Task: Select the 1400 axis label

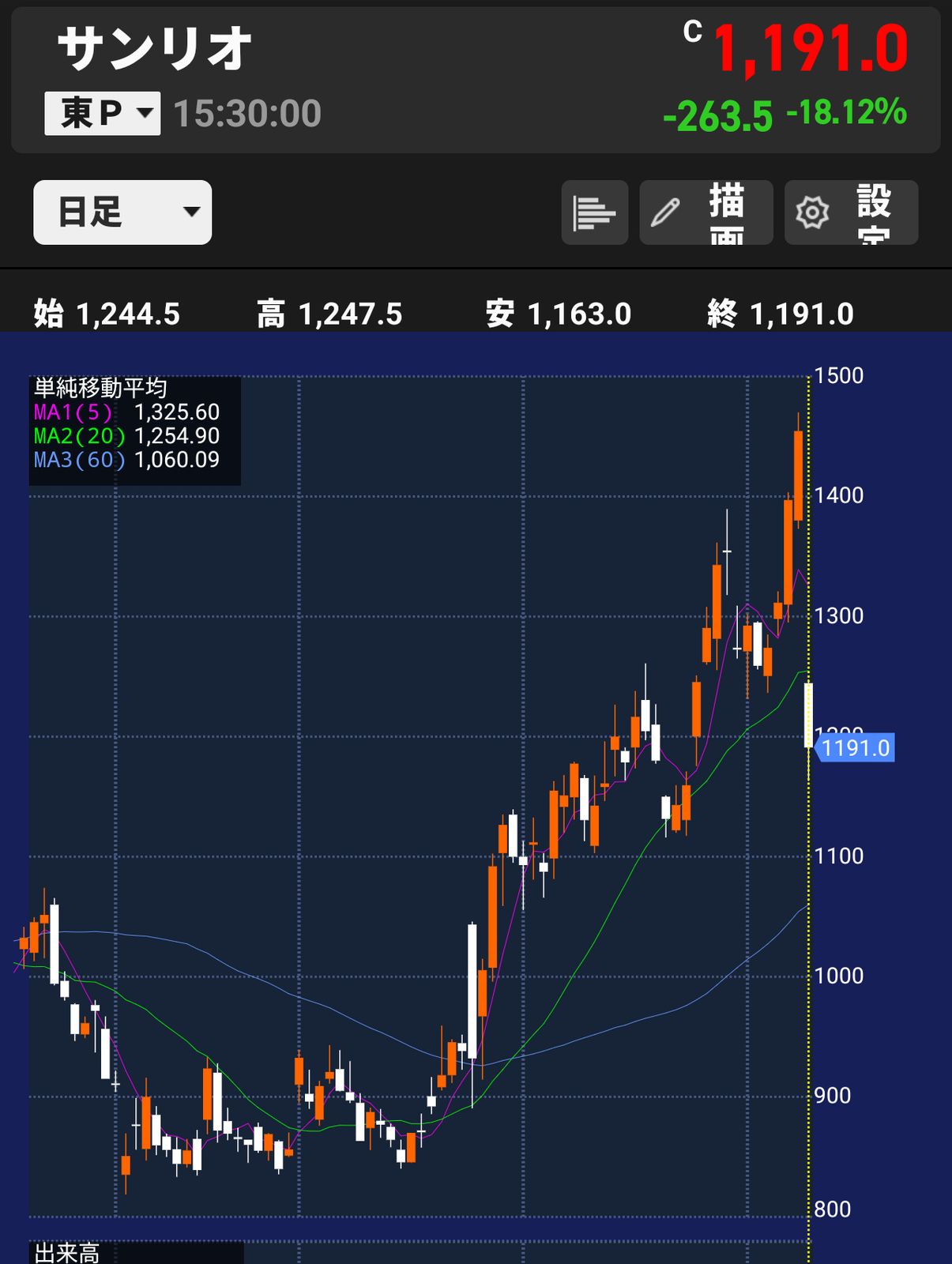Action: (x=839, y=495)
